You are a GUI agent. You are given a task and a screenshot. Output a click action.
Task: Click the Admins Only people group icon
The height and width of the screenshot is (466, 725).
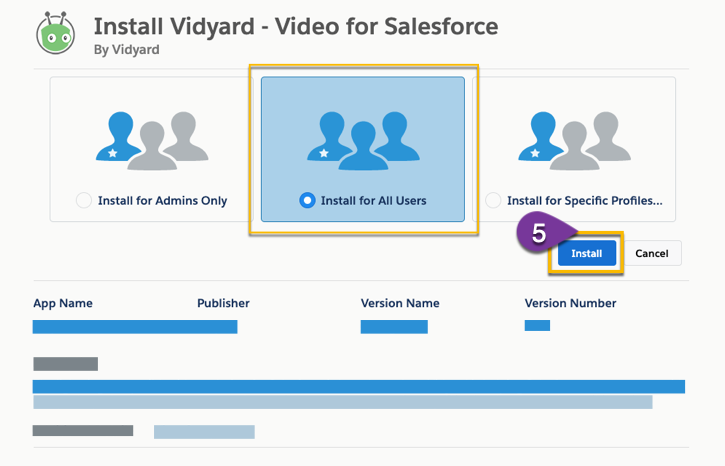click(x=152, y=141)
